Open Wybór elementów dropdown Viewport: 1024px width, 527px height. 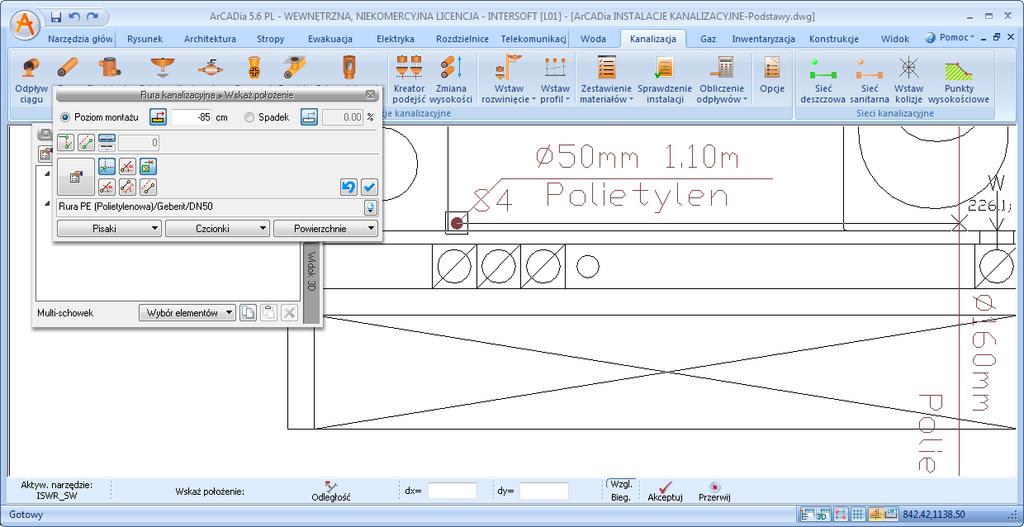tap(187, 313)
